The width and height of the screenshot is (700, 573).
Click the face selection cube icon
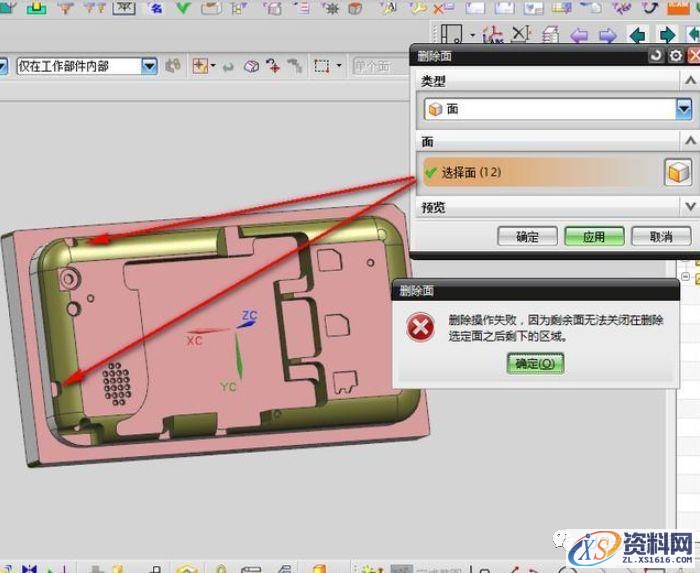(x=678, y=173)
